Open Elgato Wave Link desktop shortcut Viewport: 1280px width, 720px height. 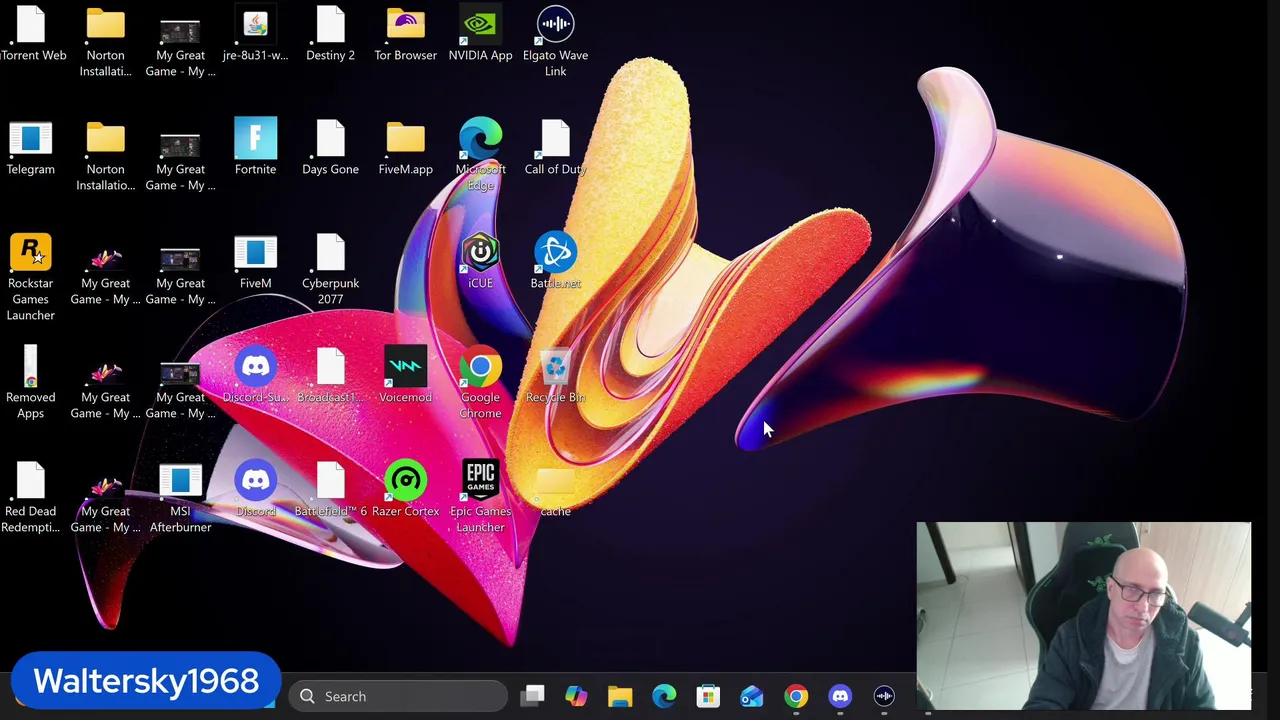point(555,41)
